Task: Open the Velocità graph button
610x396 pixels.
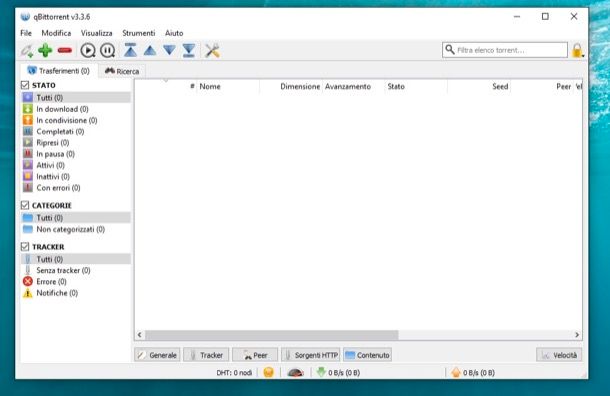Action: tap(559, 355)
